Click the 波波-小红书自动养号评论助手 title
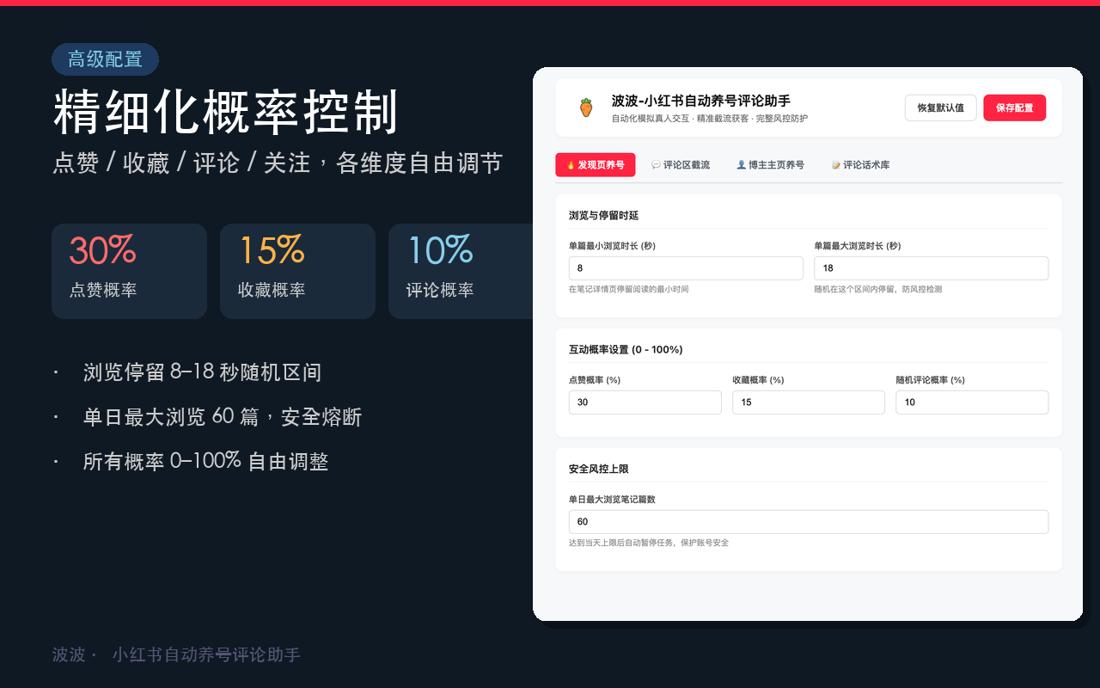Screen dimensions: 1100x688 (701, 101)
